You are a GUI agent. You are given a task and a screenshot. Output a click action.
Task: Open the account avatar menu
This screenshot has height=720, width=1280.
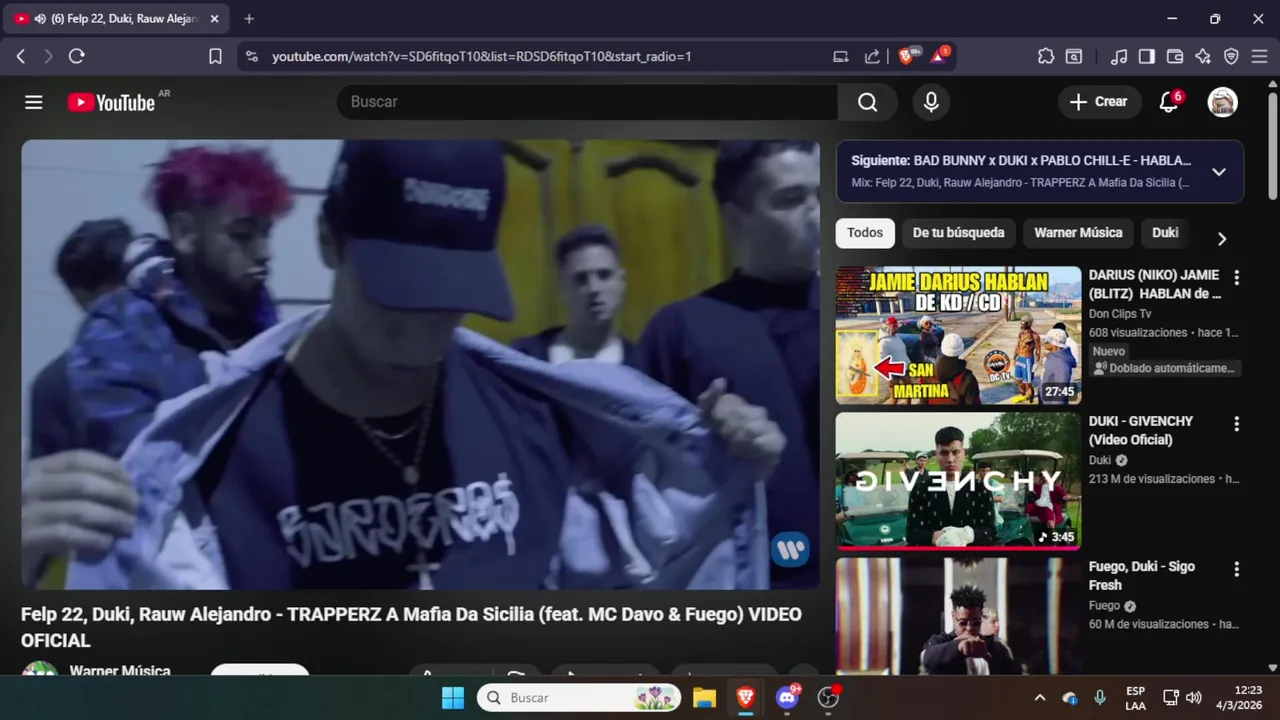1223,102
